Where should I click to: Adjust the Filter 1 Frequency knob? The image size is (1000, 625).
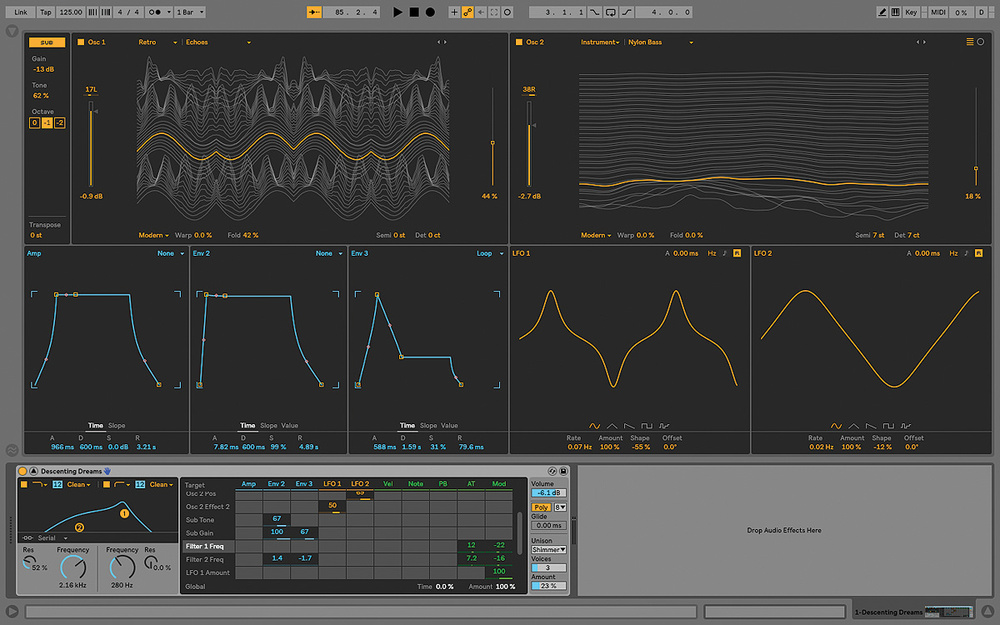point(73,568)
